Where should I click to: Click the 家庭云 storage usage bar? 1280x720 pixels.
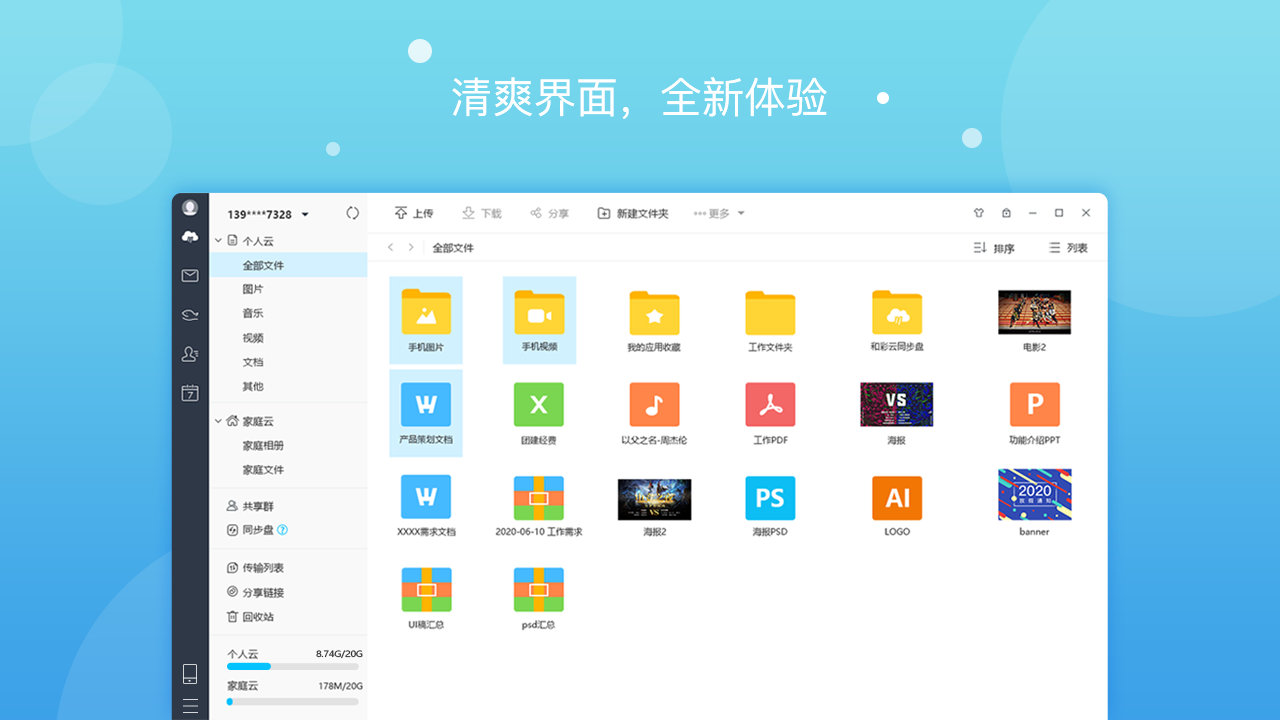pyautogui.click(x=292, y=702)
